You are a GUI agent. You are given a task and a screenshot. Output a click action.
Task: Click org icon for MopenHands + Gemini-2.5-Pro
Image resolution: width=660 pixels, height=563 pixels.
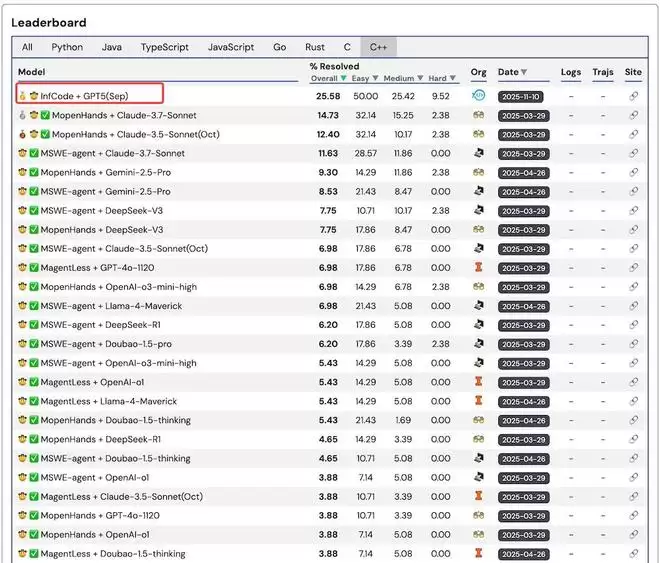479,172
